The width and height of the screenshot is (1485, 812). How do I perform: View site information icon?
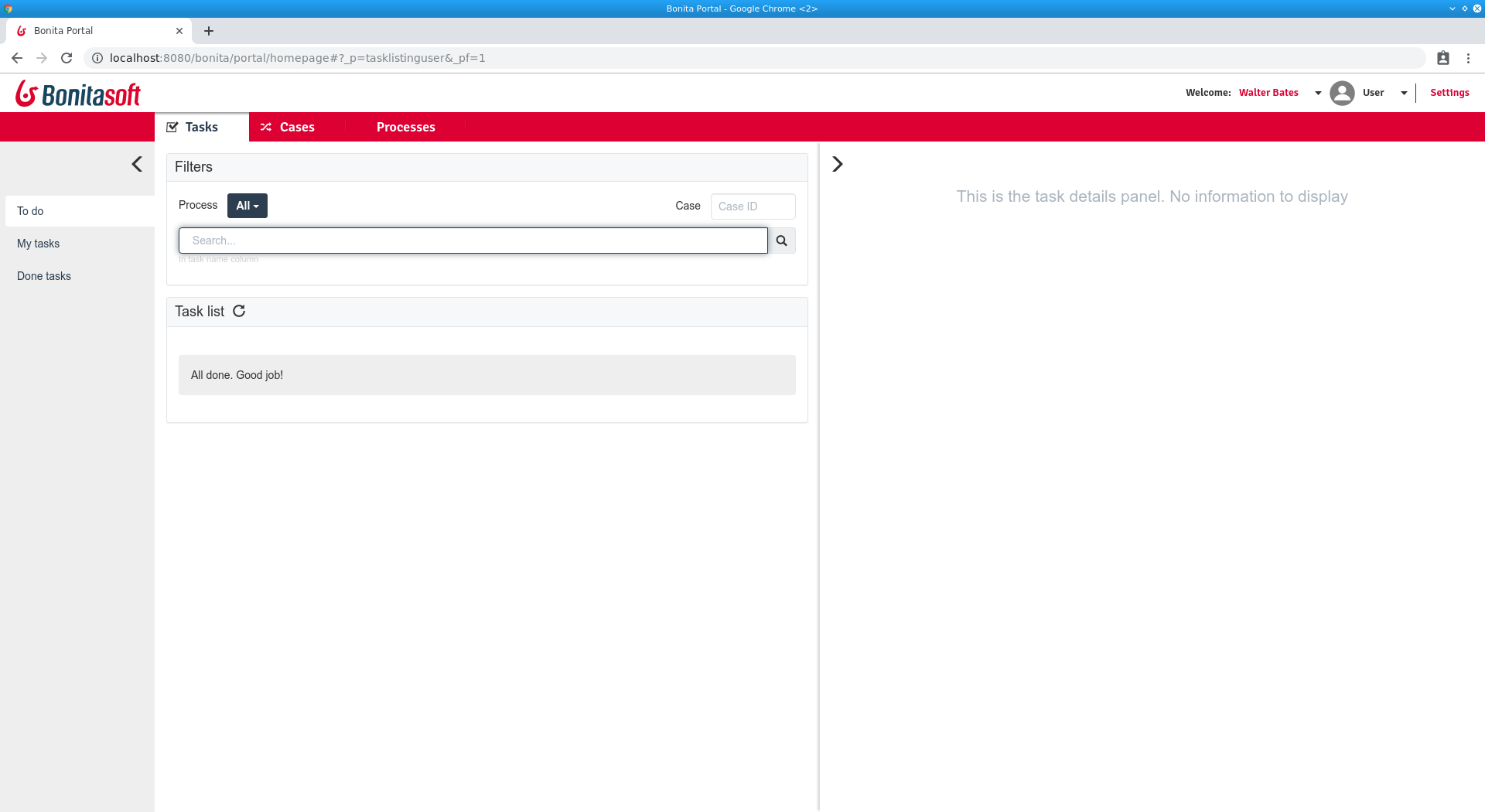click(x=97, y=58)
